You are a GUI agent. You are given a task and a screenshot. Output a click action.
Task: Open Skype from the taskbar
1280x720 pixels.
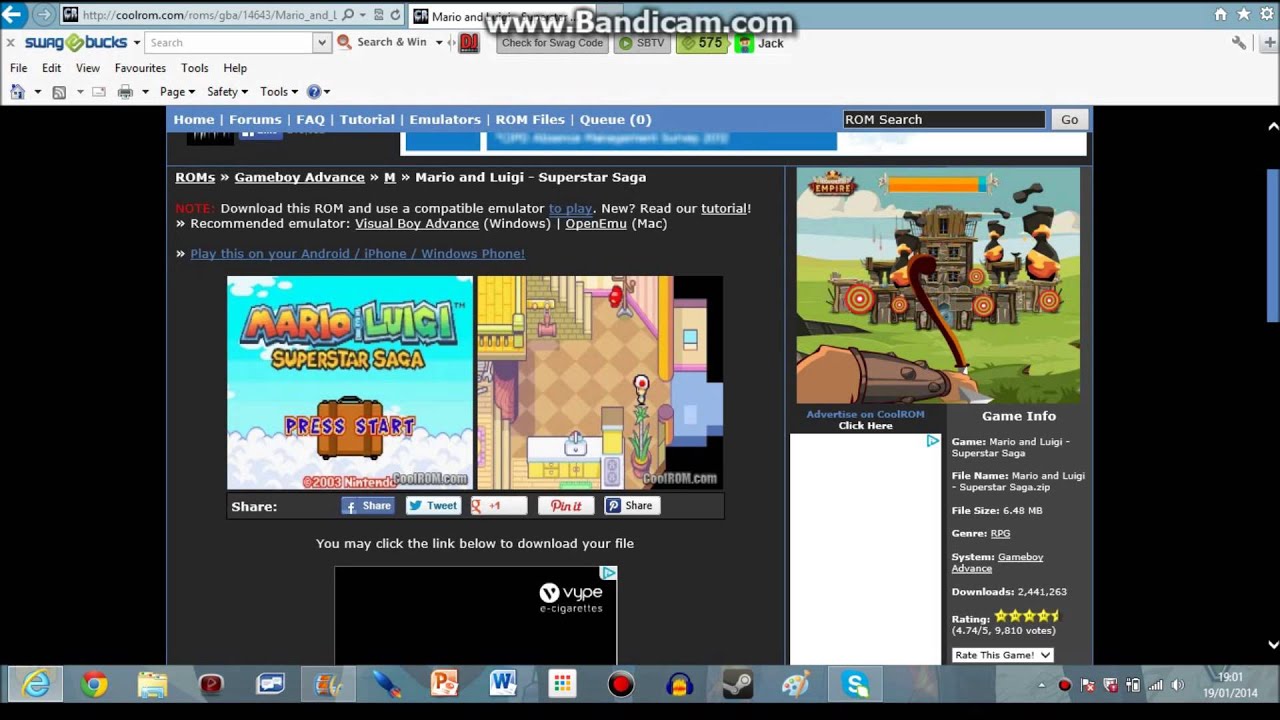856,685
